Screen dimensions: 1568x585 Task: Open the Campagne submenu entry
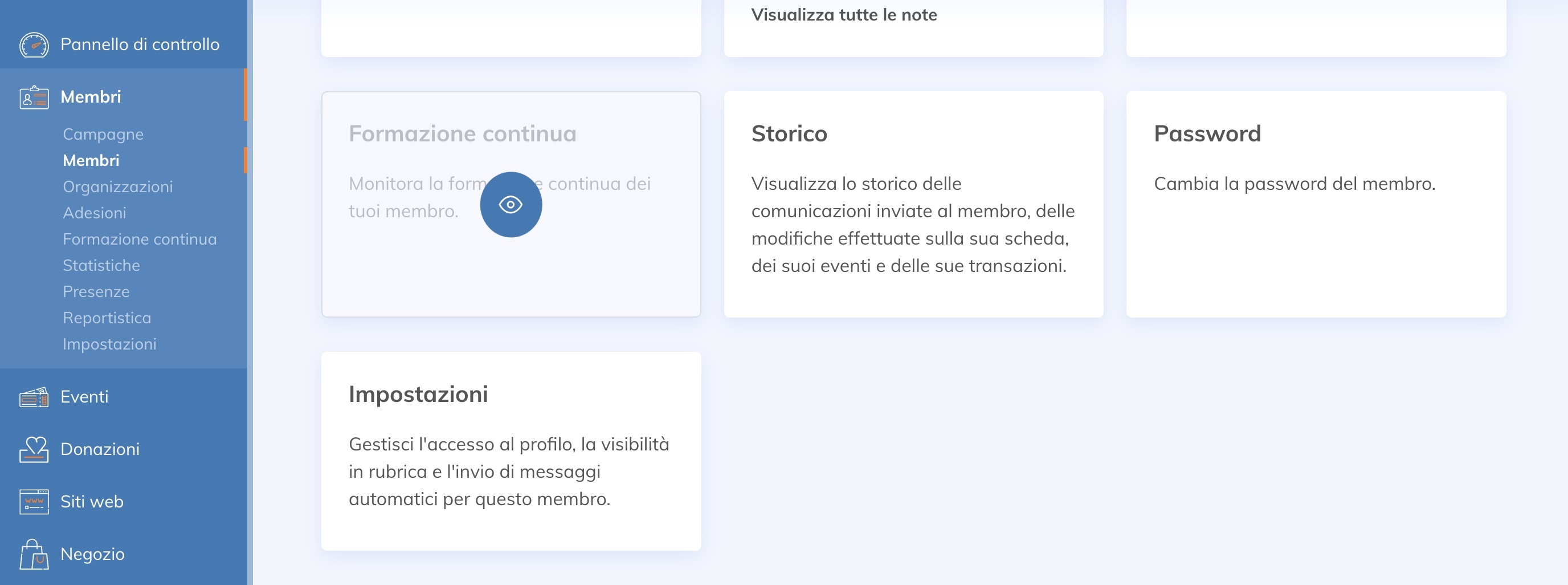coord(103,134)
